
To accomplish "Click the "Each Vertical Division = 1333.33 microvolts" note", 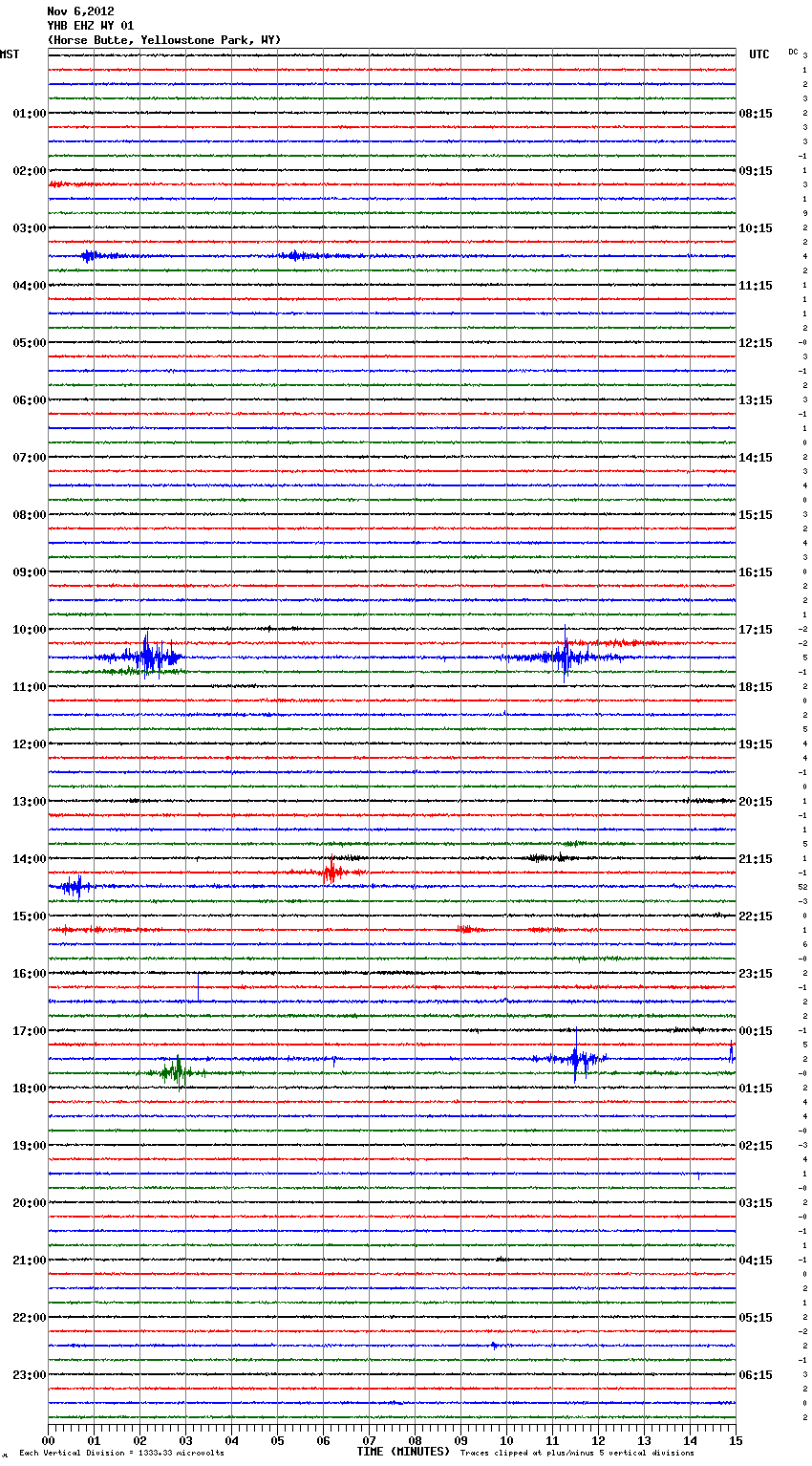I will [x=121, y=1453].
